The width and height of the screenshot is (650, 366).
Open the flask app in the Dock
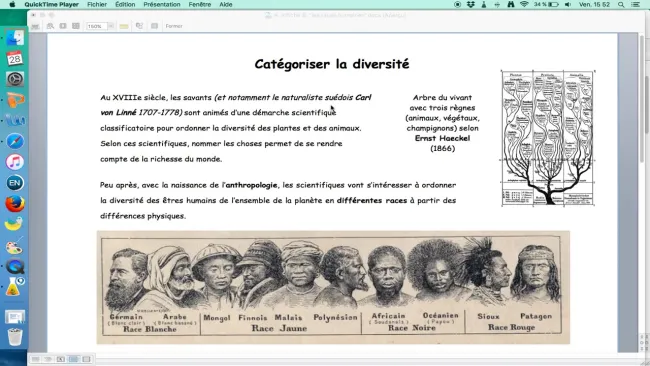(15, 287)
